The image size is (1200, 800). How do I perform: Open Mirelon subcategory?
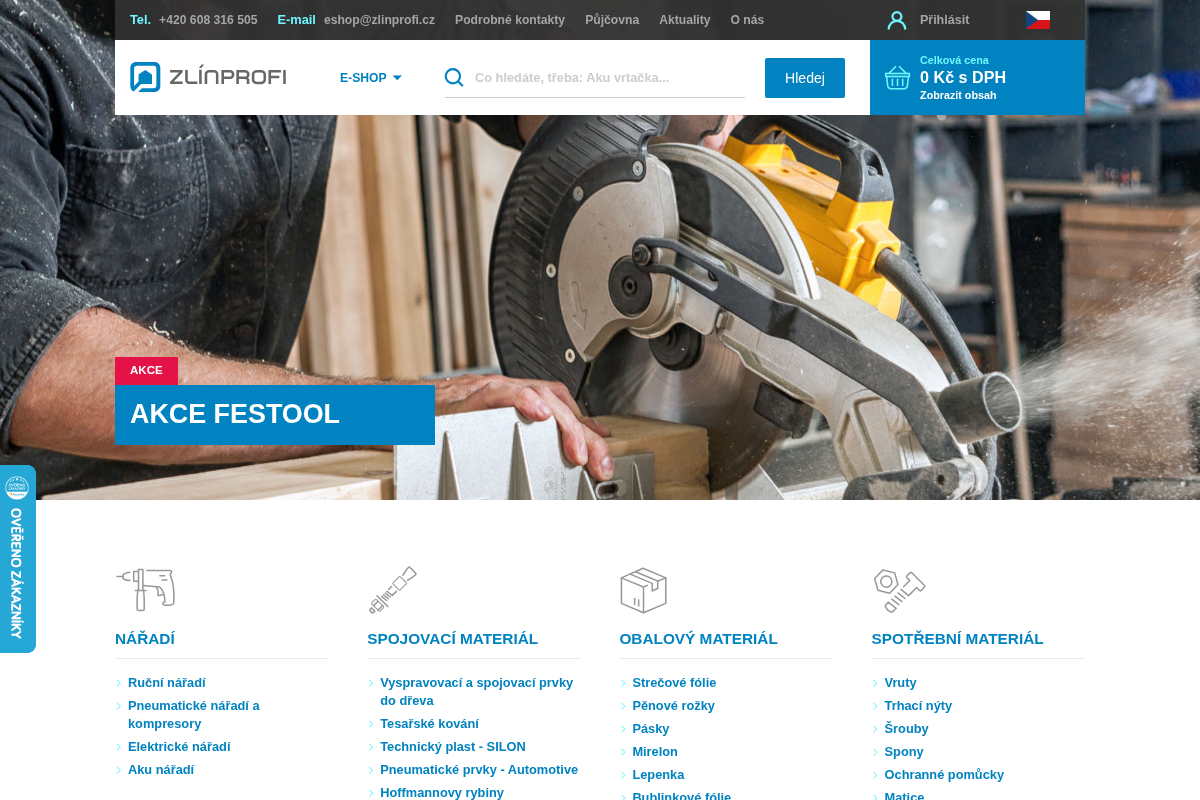[x=655, y=752]
